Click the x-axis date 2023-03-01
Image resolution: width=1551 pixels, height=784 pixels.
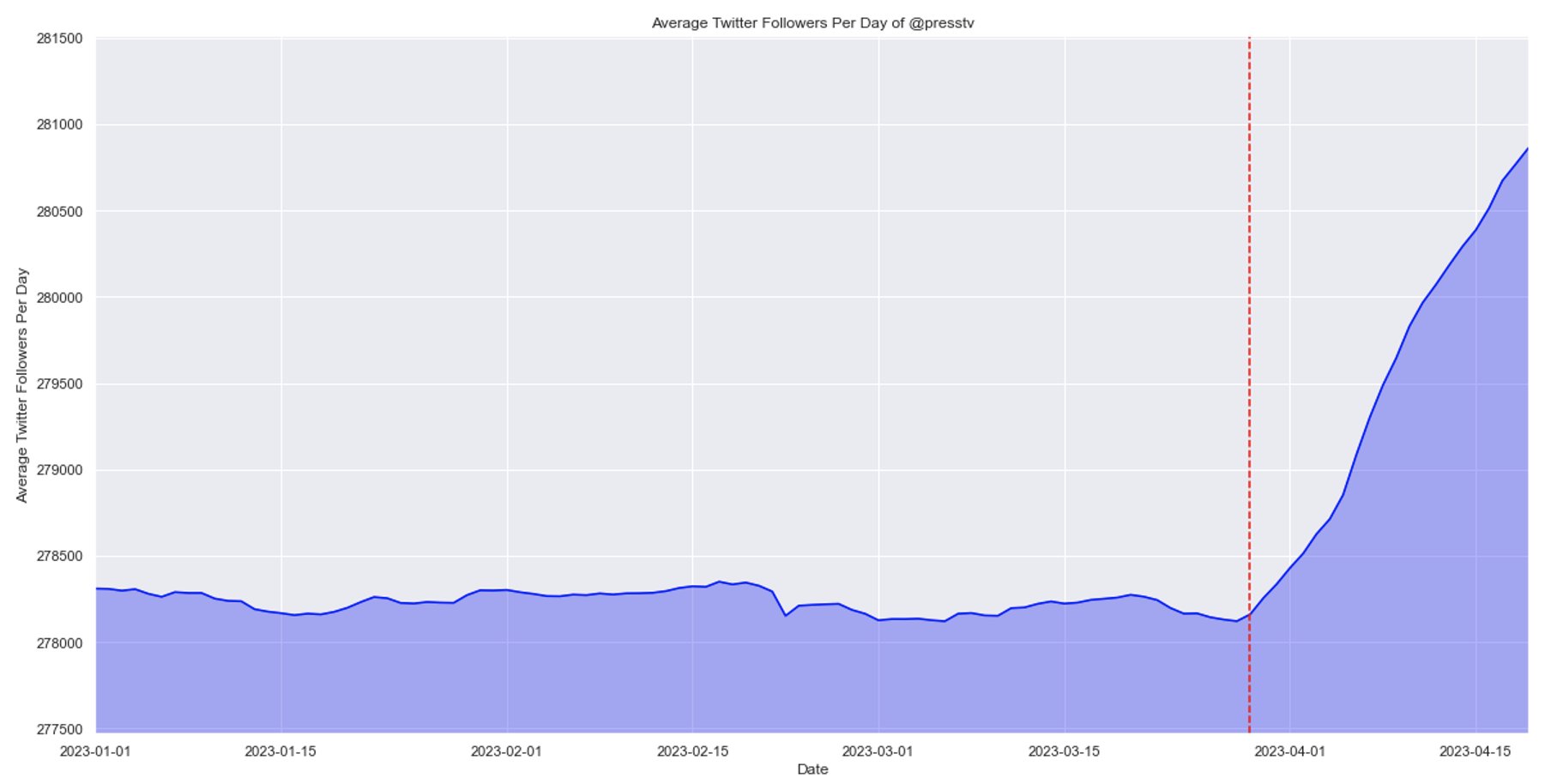point(878,751)
